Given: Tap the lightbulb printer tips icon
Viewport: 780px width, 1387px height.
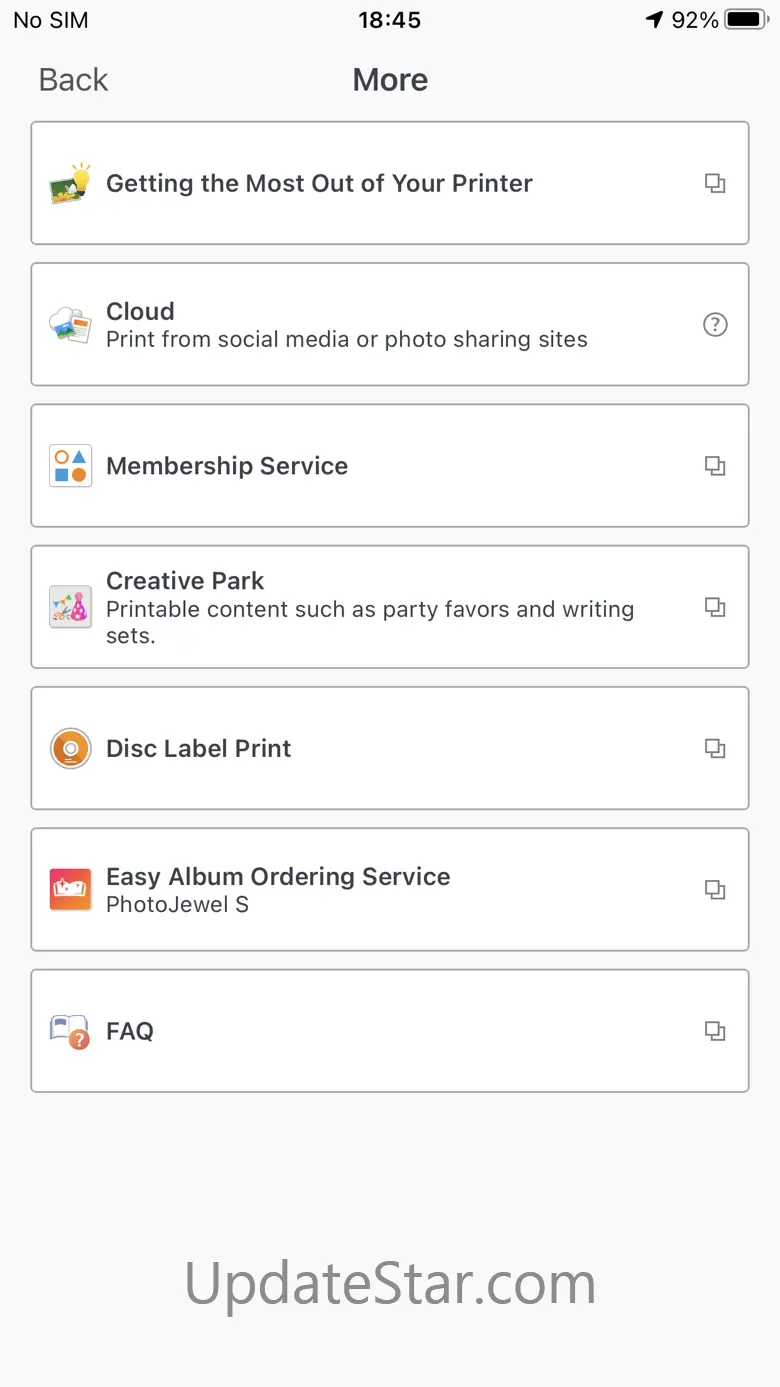Looking at the screenshot, I should coord(71,184).
